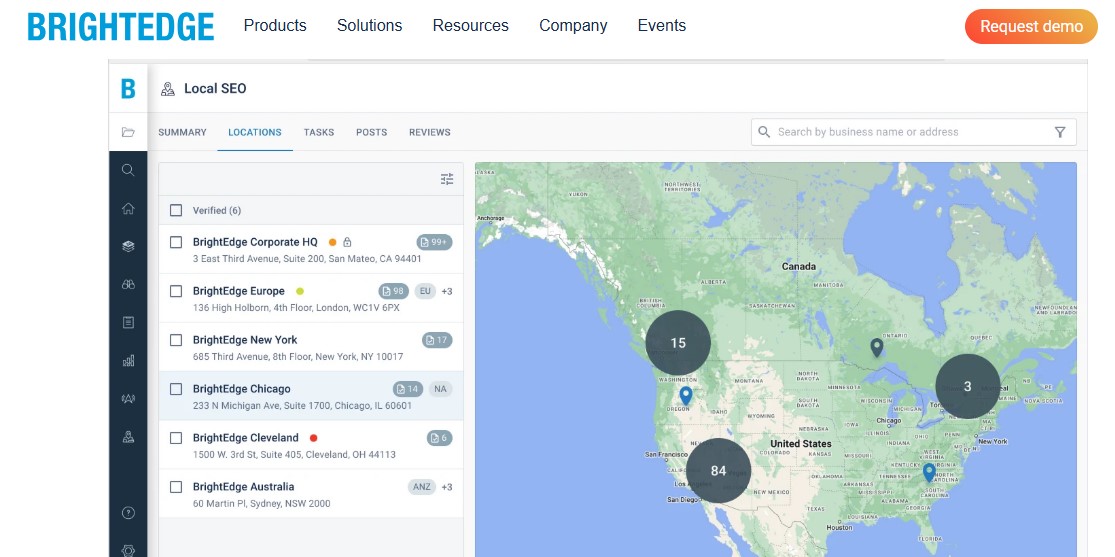Image resolution: width=1115 pixels, height=557 pixels.
Task: Check the BrightEdge Australia checkbox
Action: click(176, 487)
